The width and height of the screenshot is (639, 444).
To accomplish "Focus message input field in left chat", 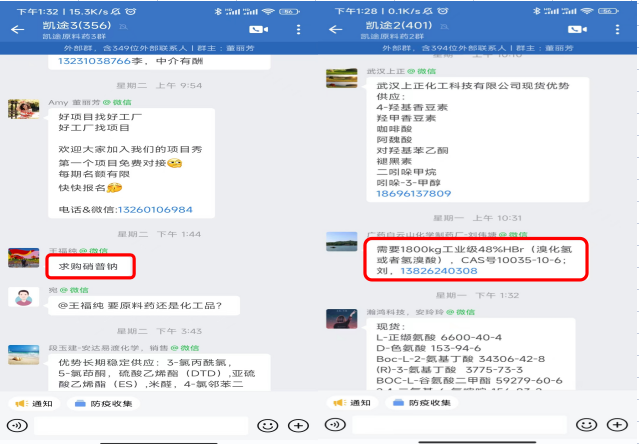I will (x=141, y=426).
